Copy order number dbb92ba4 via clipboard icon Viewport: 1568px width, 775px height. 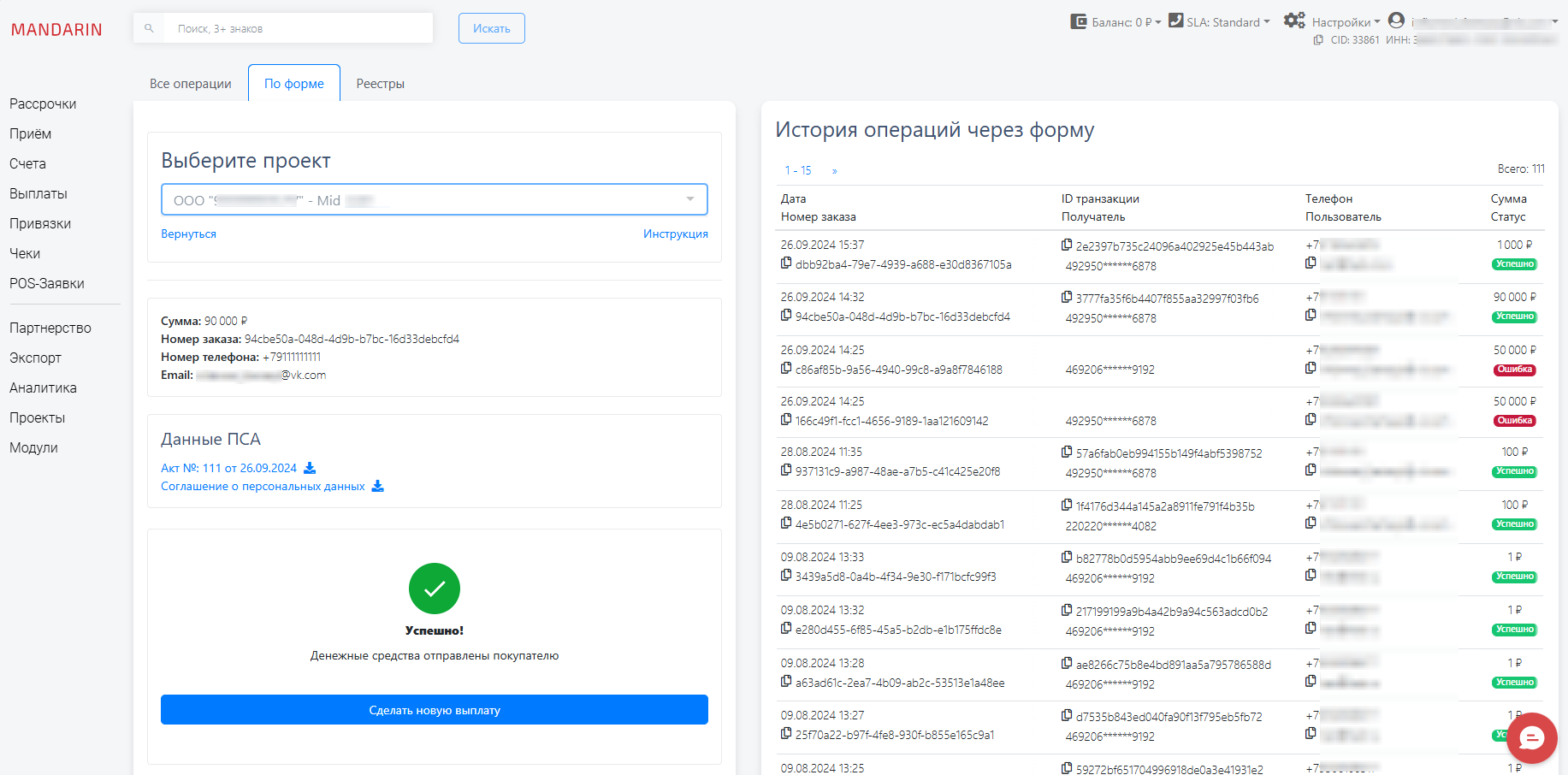click(785, 263)
